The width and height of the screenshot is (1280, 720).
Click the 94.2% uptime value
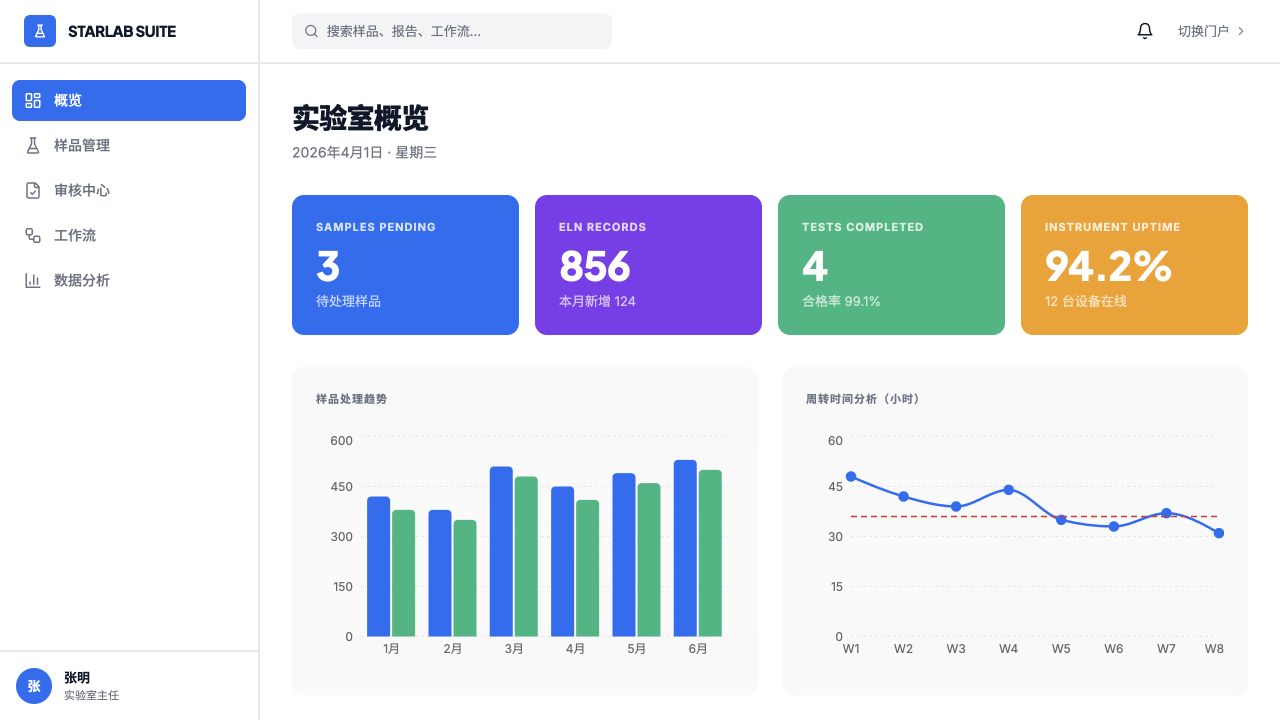[1108, 266]
